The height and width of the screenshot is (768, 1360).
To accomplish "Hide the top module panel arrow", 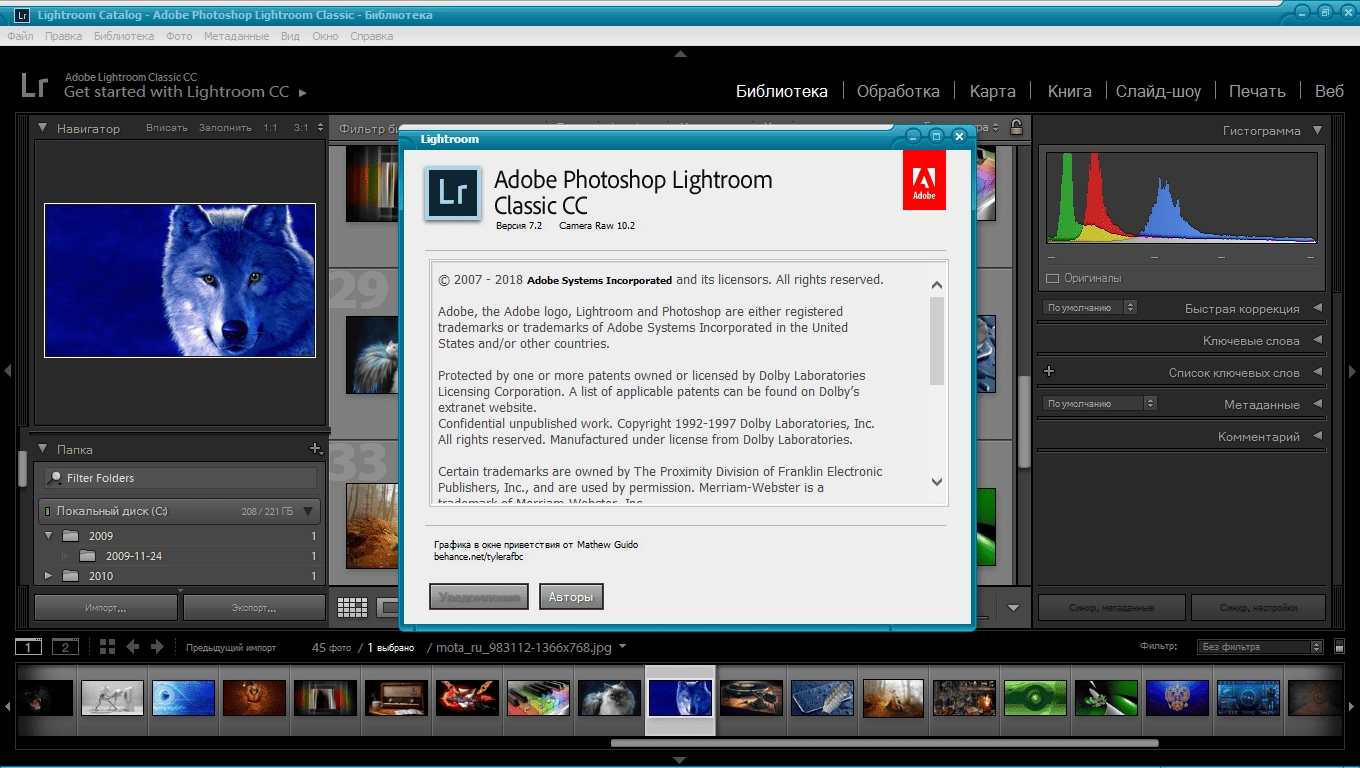I will coord(680,54).
